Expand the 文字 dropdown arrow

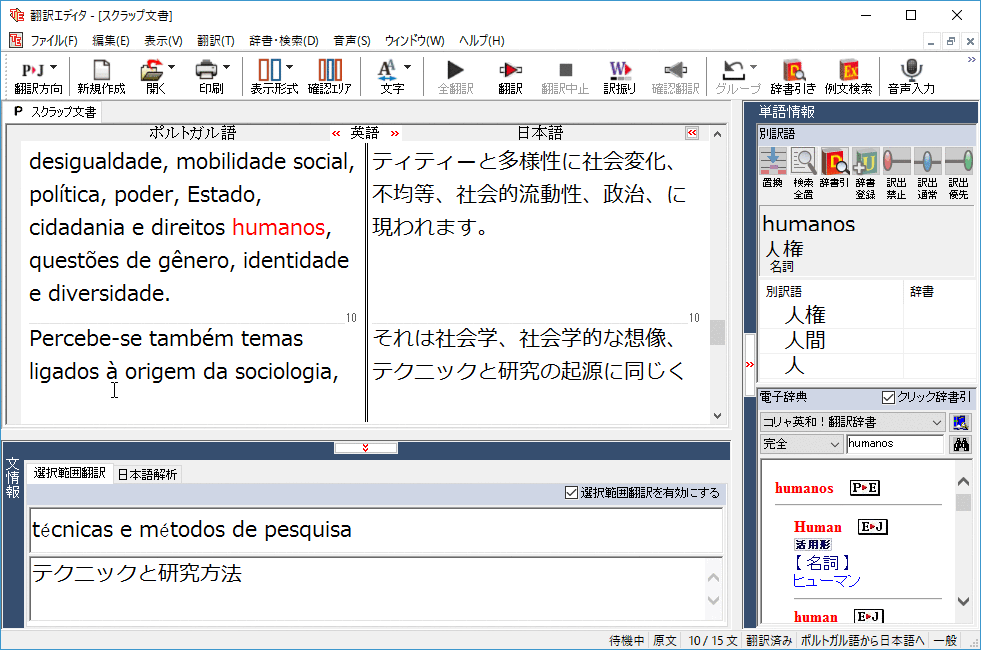407,67
